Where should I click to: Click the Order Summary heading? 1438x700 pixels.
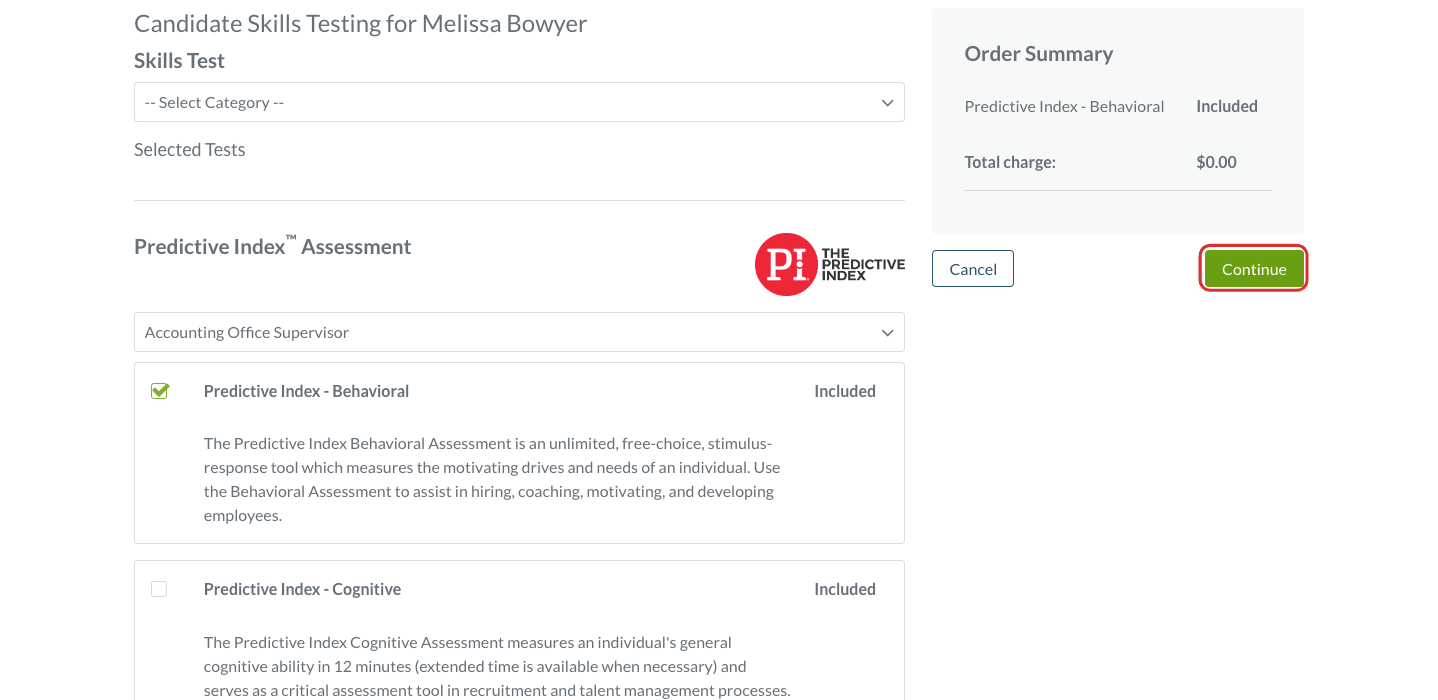tap(1039, 54)
